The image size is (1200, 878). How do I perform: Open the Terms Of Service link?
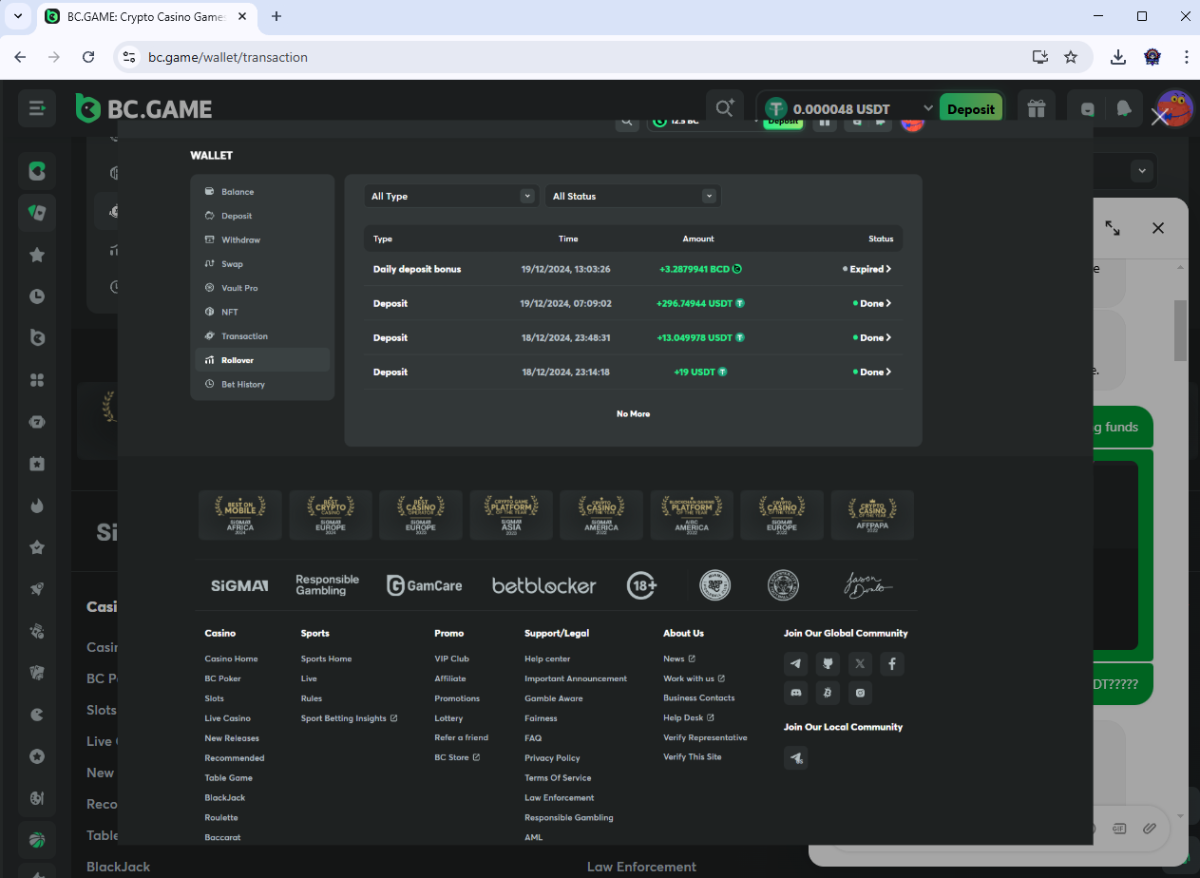pyautogui.click(x=558, y=778)
